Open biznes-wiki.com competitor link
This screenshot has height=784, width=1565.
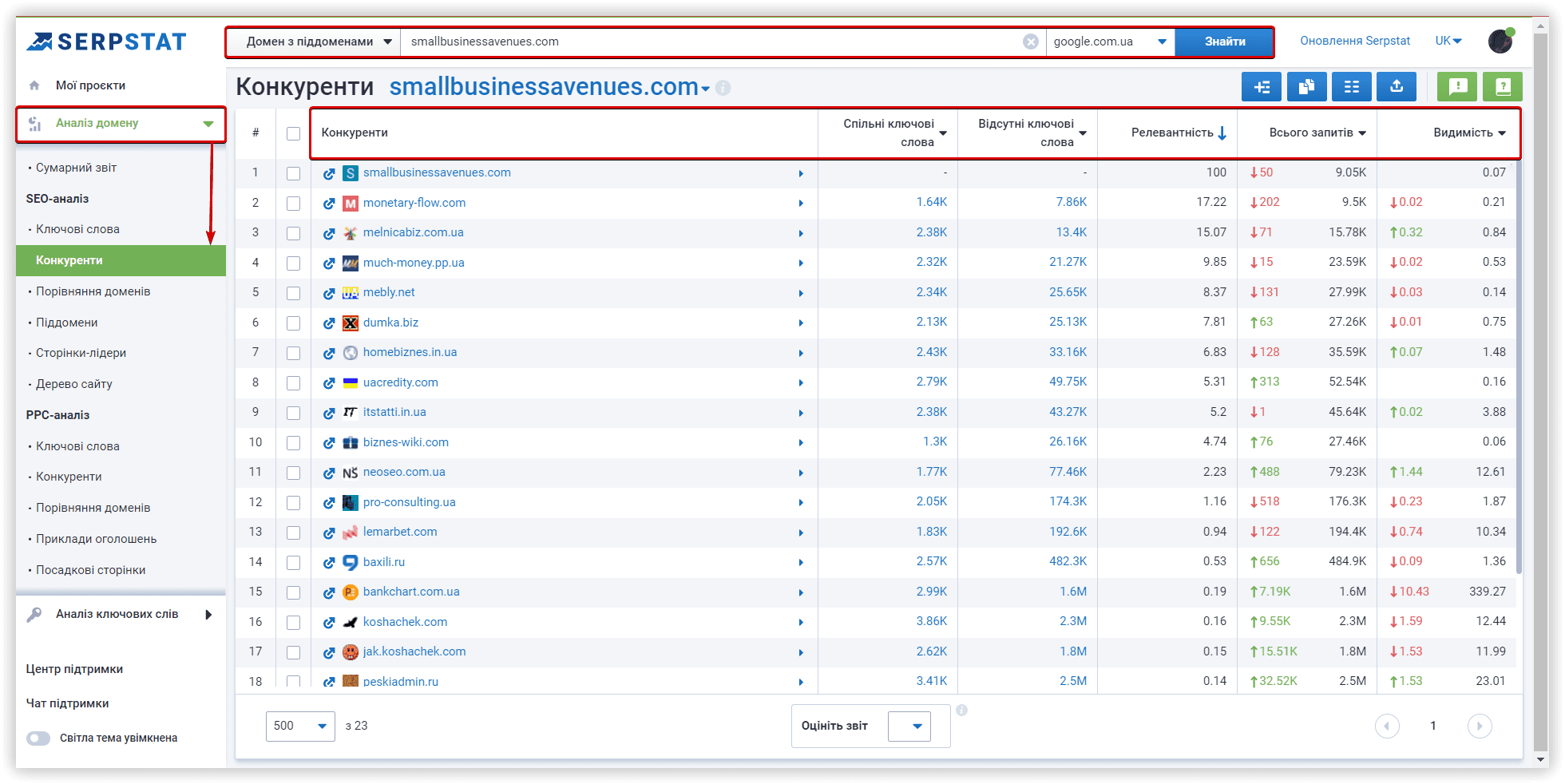click(x=406, y=442)
